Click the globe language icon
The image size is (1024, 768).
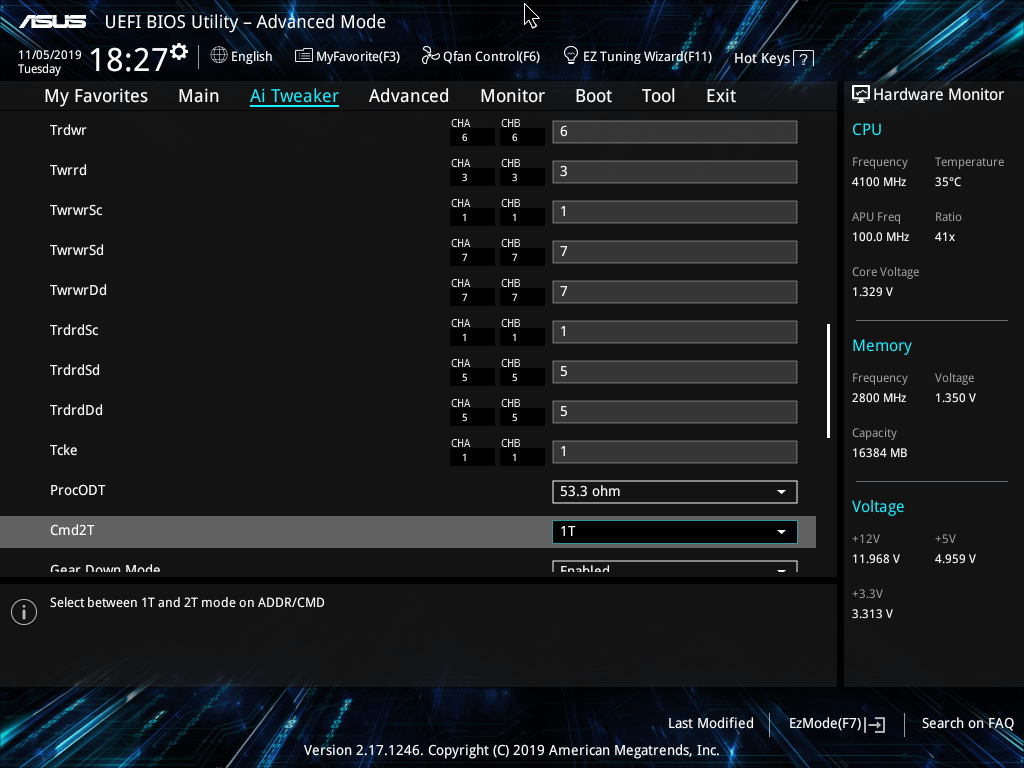click(x=219, y=56)
